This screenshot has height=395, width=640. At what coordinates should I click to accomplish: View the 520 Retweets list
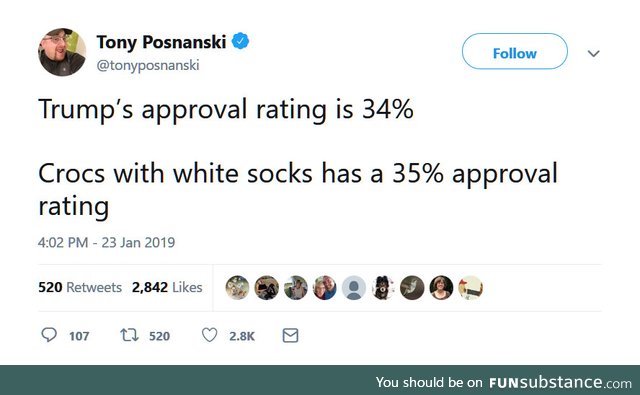[x=80, y=287]
